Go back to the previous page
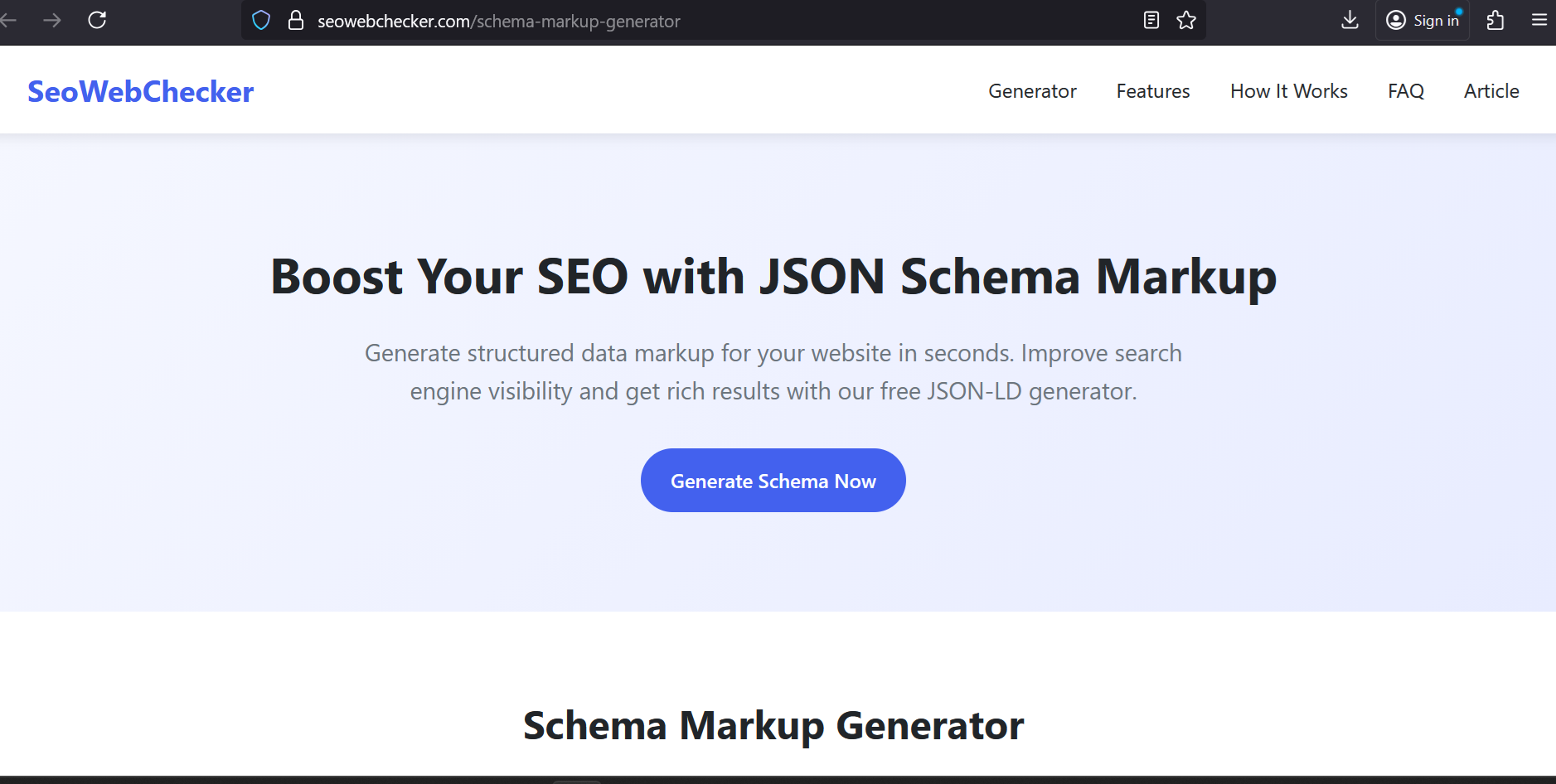Screen dimensions: 1556x784 click(x=8, y=20)
